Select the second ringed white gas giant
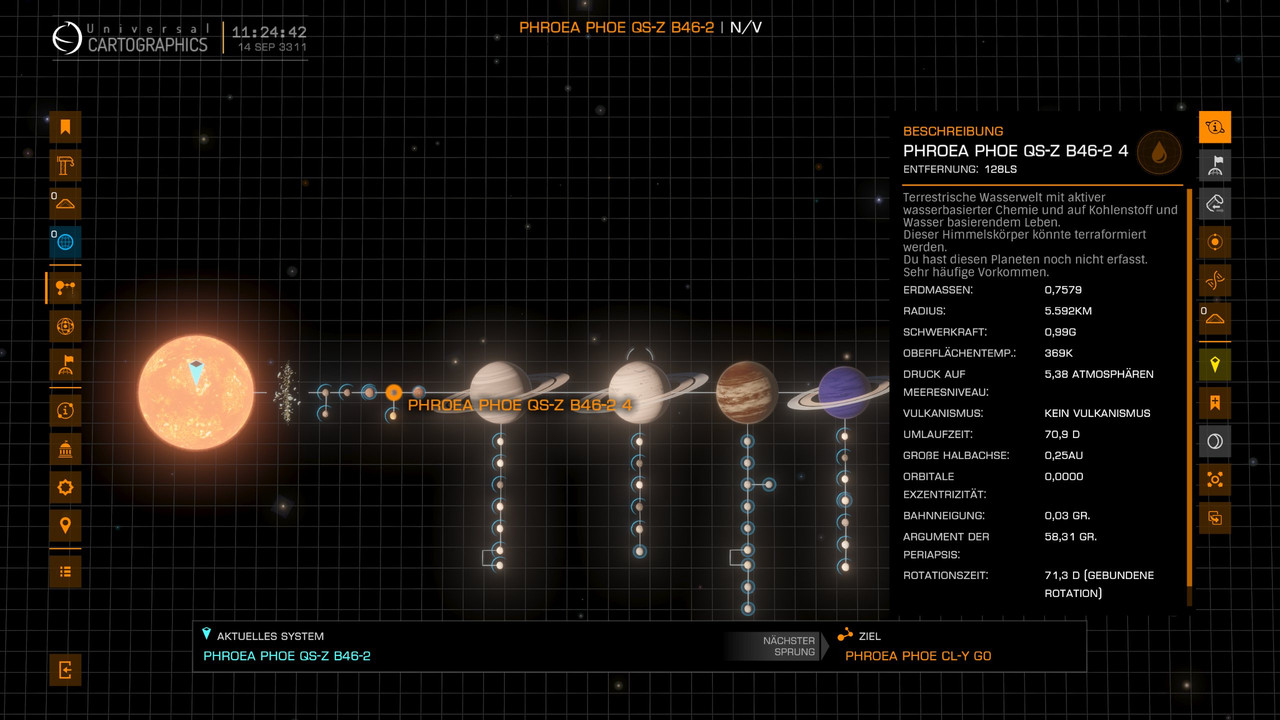This screenshot has height=720, width=1280. point(639,392)
